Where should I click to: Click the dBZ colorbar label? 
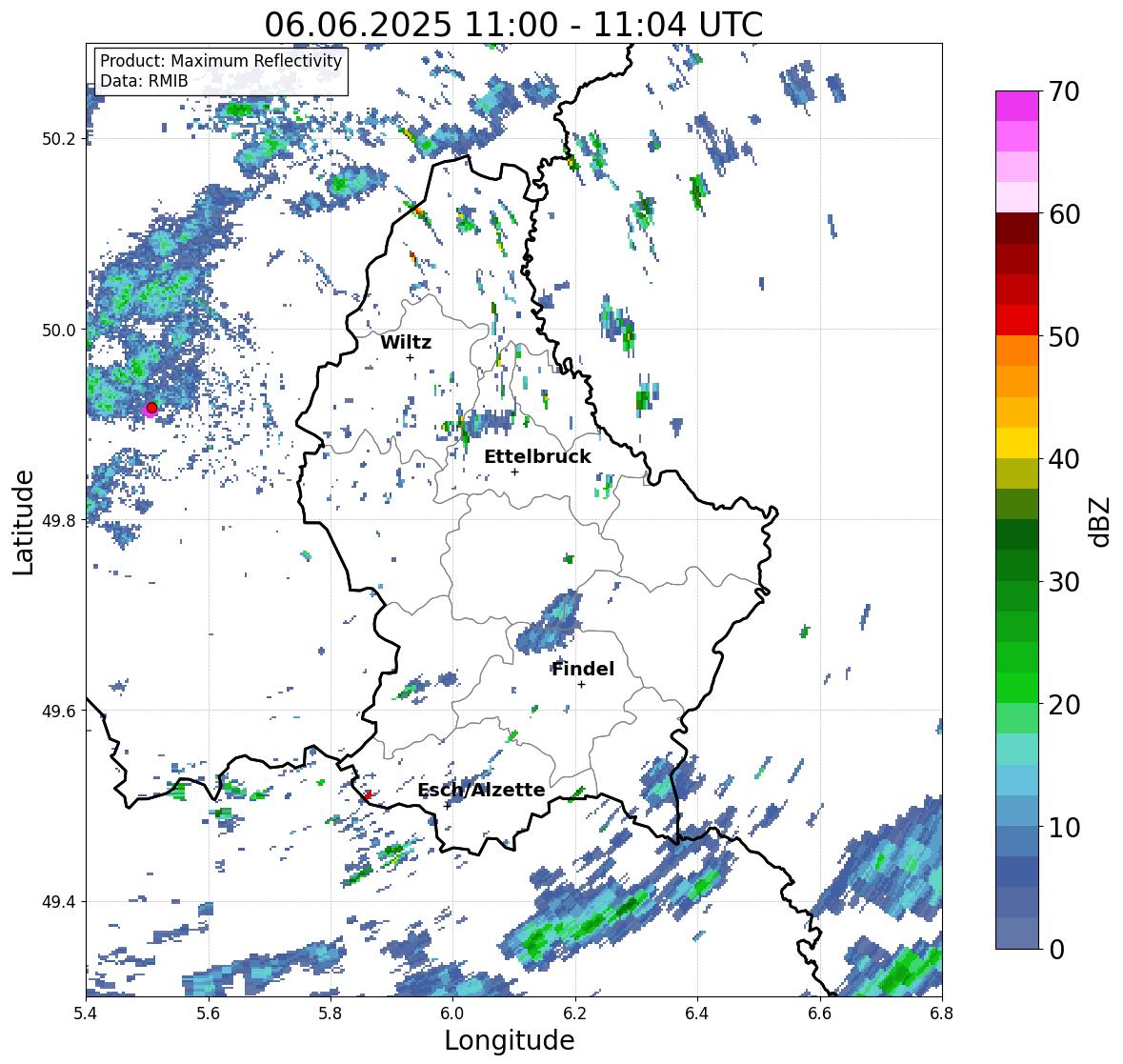[x=1100, y=522]
